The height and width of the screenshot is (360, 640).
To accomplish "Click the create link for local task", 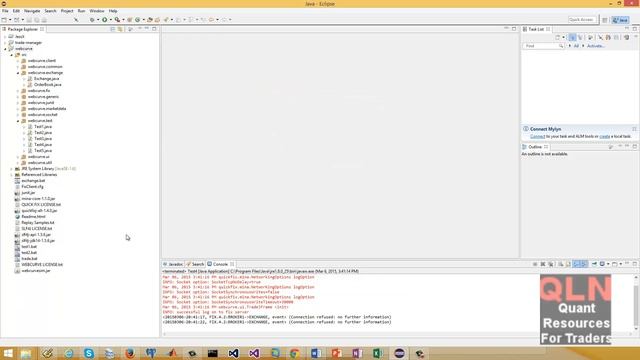I will (605, 136).
